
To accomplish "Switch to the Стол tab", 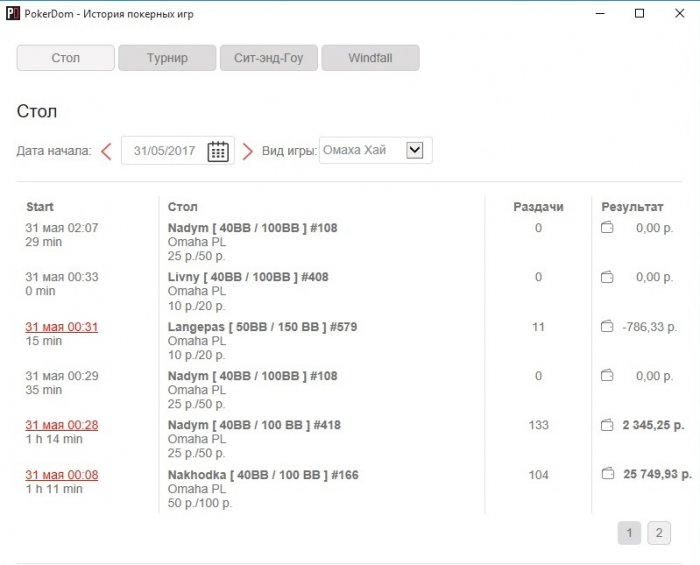I will click(66, 58).
